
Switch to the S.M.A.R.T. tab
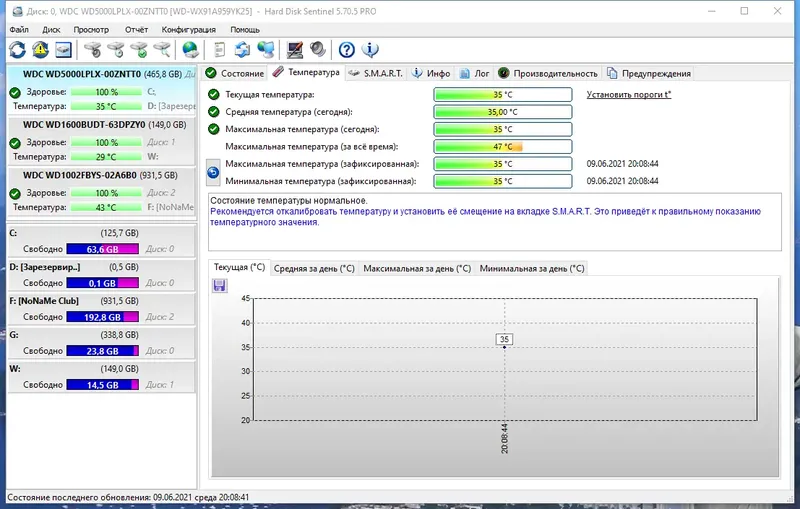[x=375, y=73]
